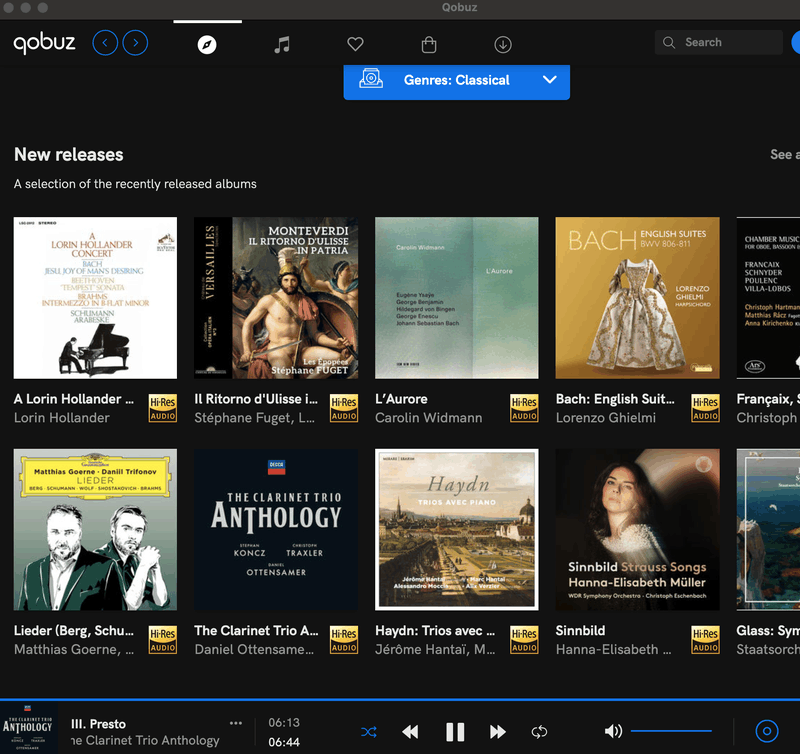Open L'Aurore album cover
This screenshot has width=800, height=754.
457,298
